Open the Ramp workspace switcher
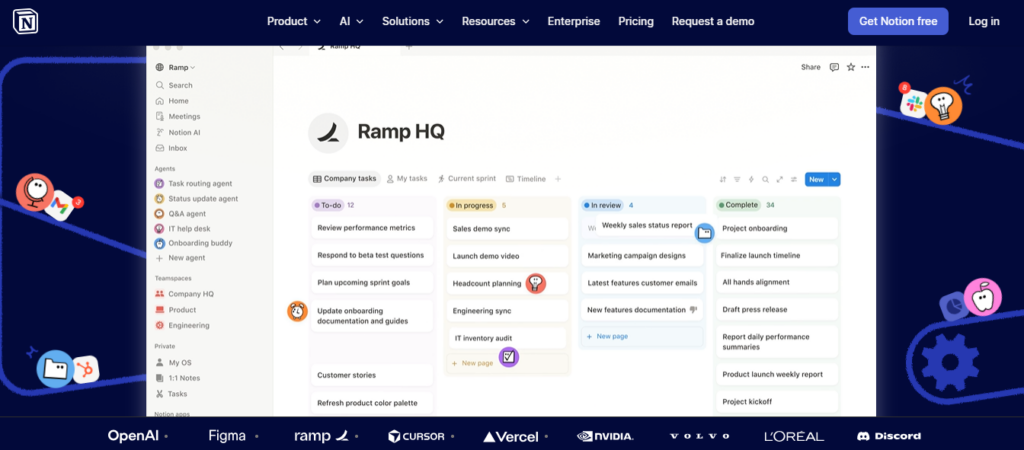Image resolution: width=1024 pixels, height=450 pixels. [175, 67]
